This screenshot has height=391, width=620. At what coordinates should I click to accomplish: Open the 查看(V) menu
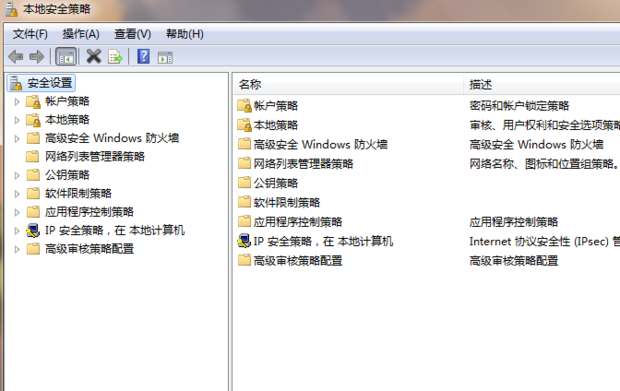tap(132, 34)
